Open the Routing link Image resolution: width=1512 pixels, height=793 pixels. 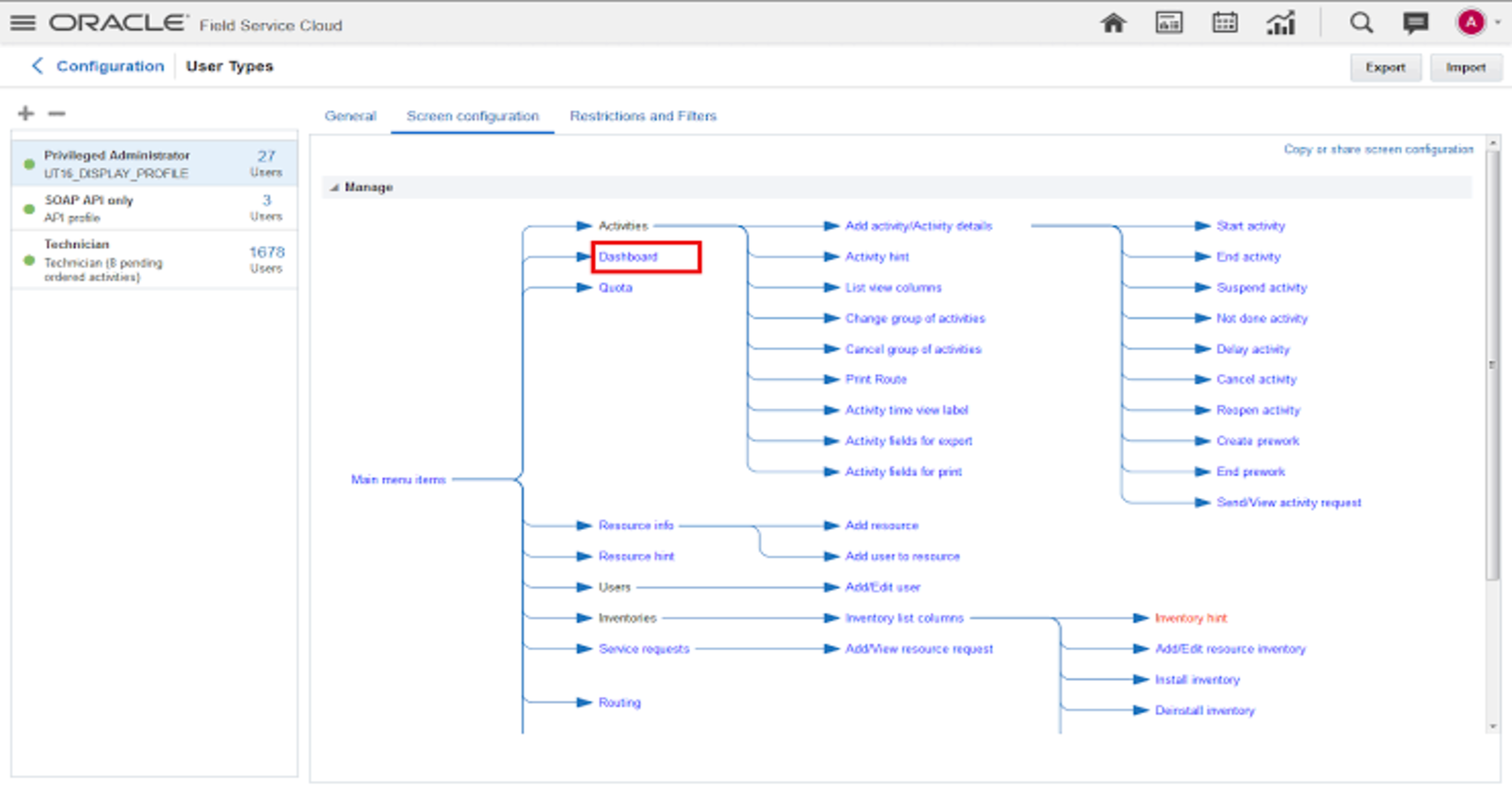tap(620, 703)
